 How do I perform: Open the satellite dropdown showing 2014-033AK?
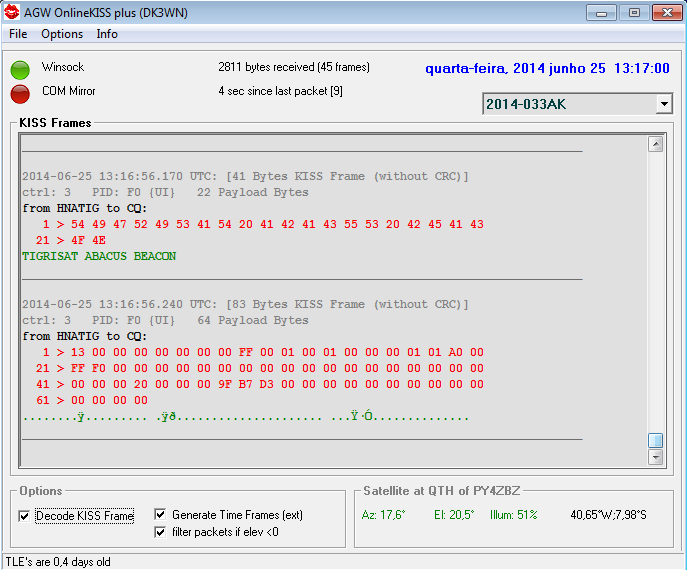pos(664,104)
